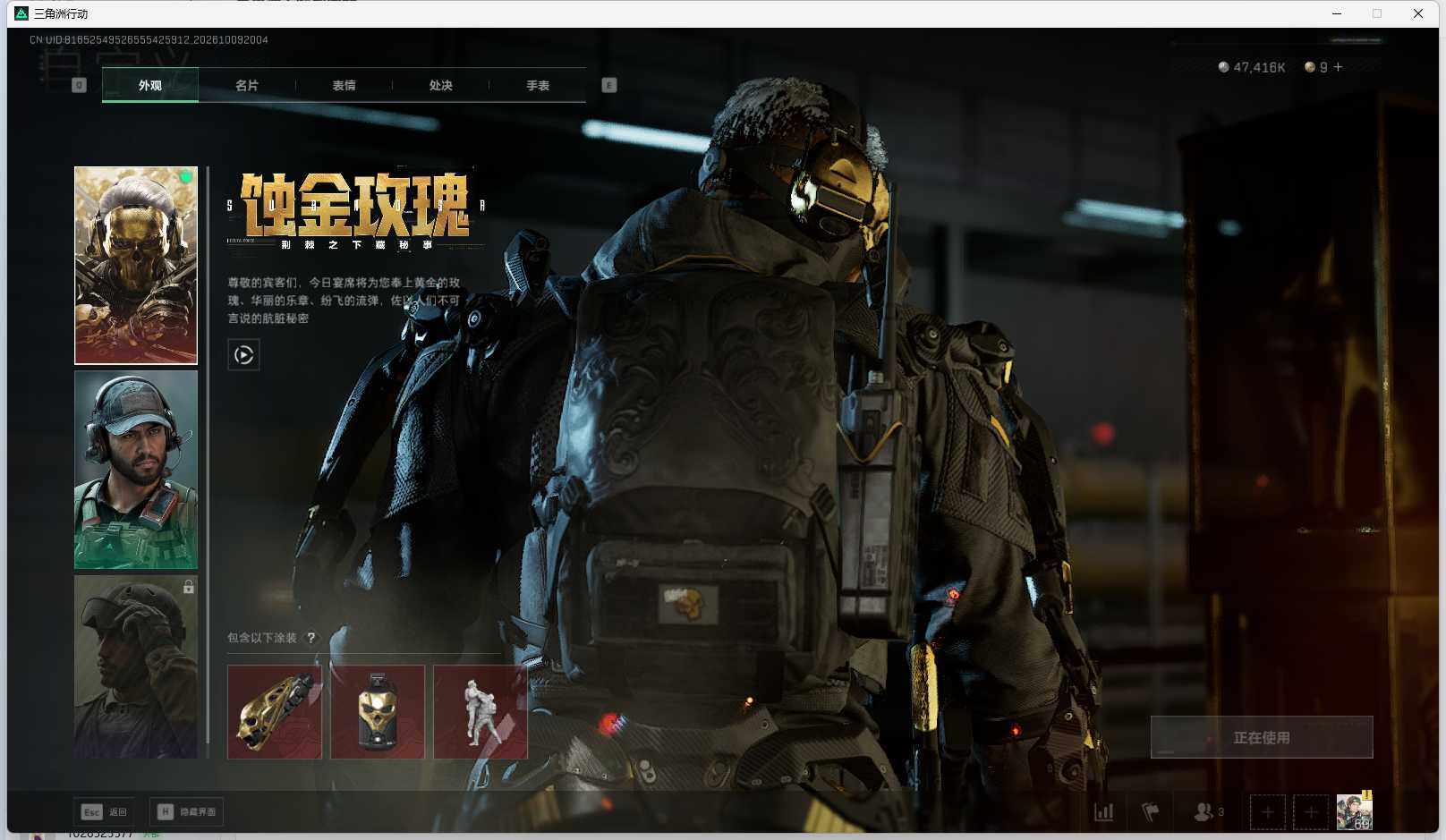The width and height of the screenshot is (1446, 840).
Task: Close the 三角洲行动 window
Action: (x=1418, y=13)
